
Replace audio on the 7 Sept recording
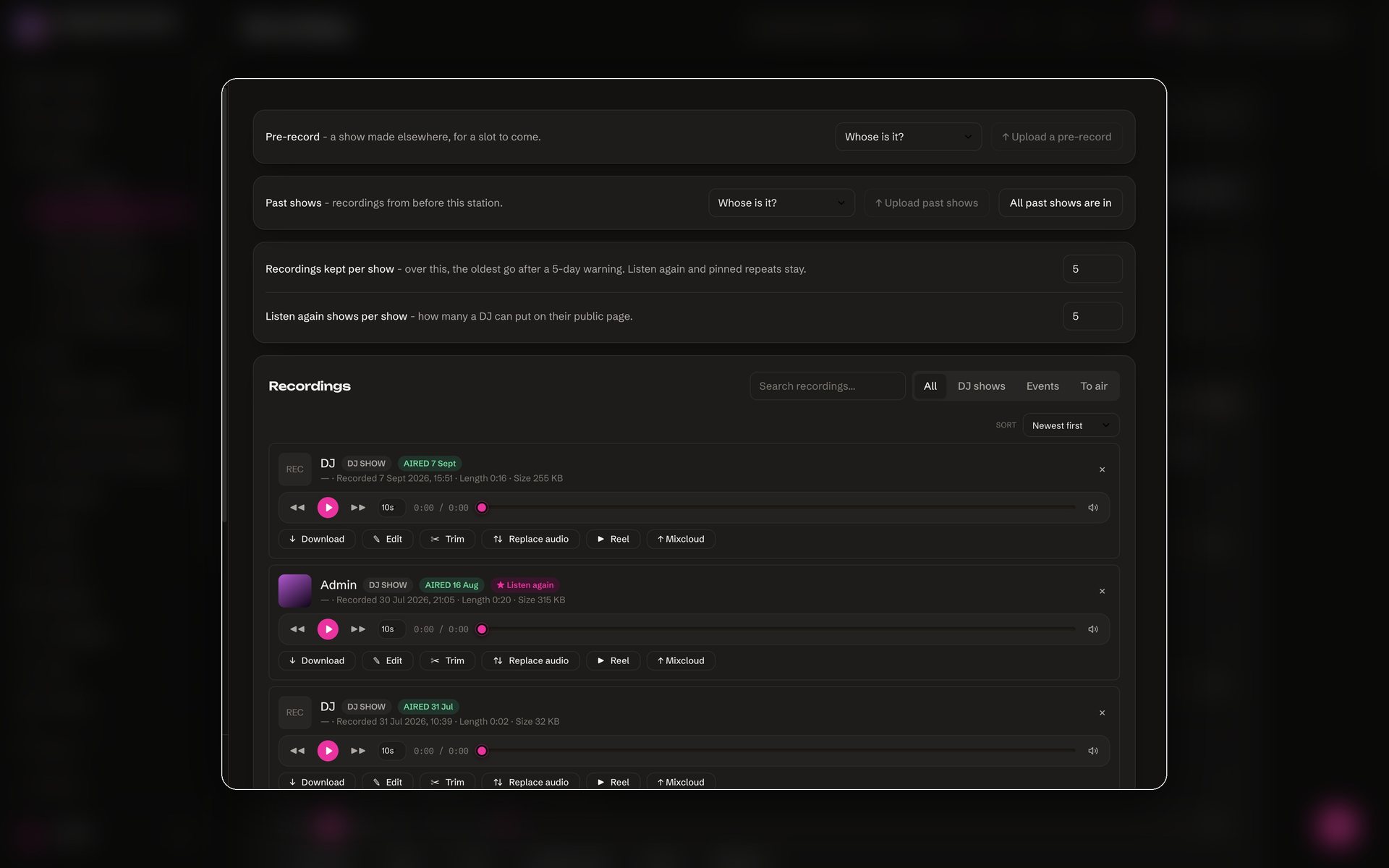530,539
